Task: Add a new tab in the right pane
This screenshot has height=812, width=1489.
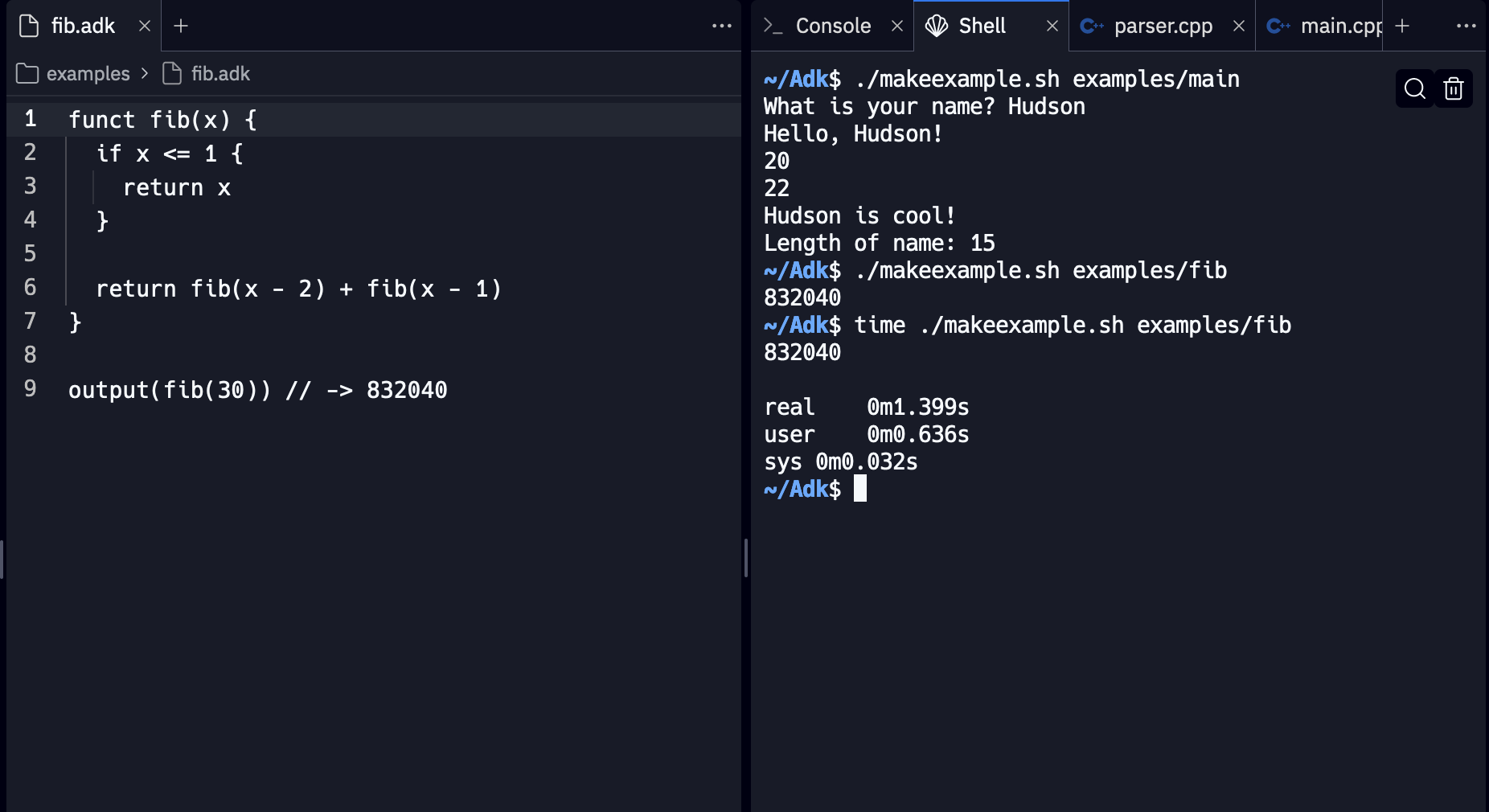Action: pos(1402,26)
